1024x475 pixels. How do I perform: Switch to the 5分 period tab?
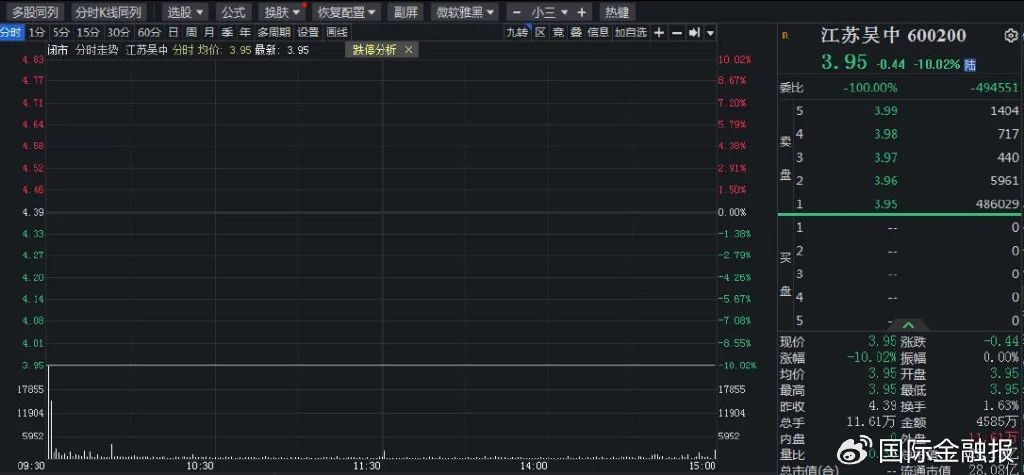coord(62,32)
